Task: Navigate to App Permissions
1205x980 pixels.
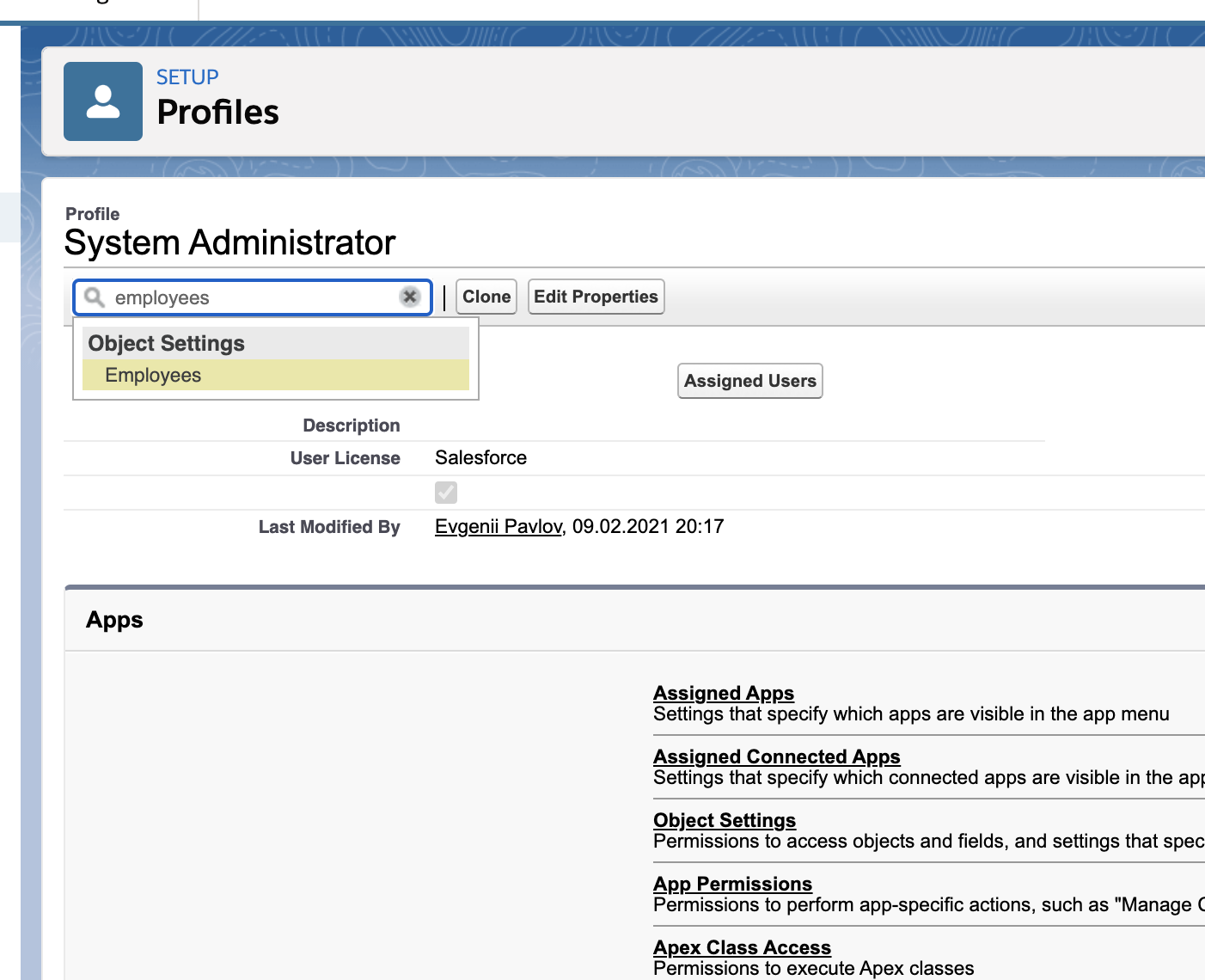Action: click(732, 884)
